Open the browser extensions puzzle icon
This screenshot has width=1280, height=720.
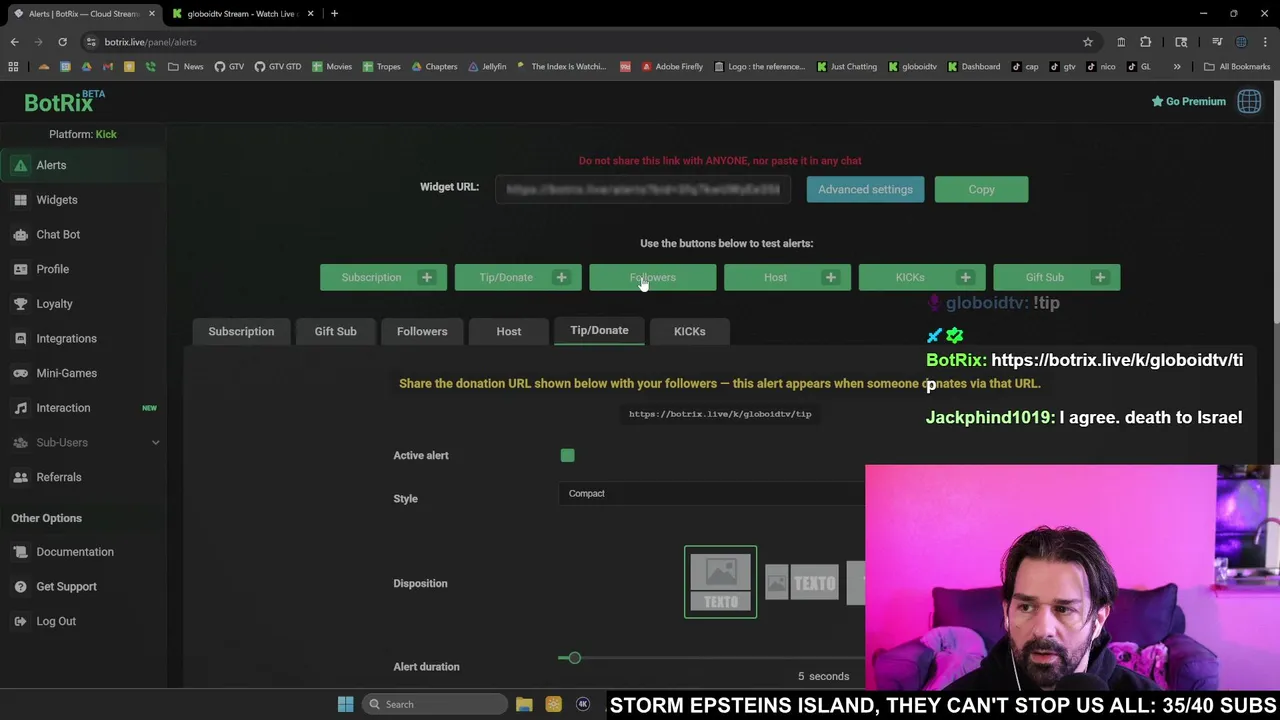coord(1145,42)
